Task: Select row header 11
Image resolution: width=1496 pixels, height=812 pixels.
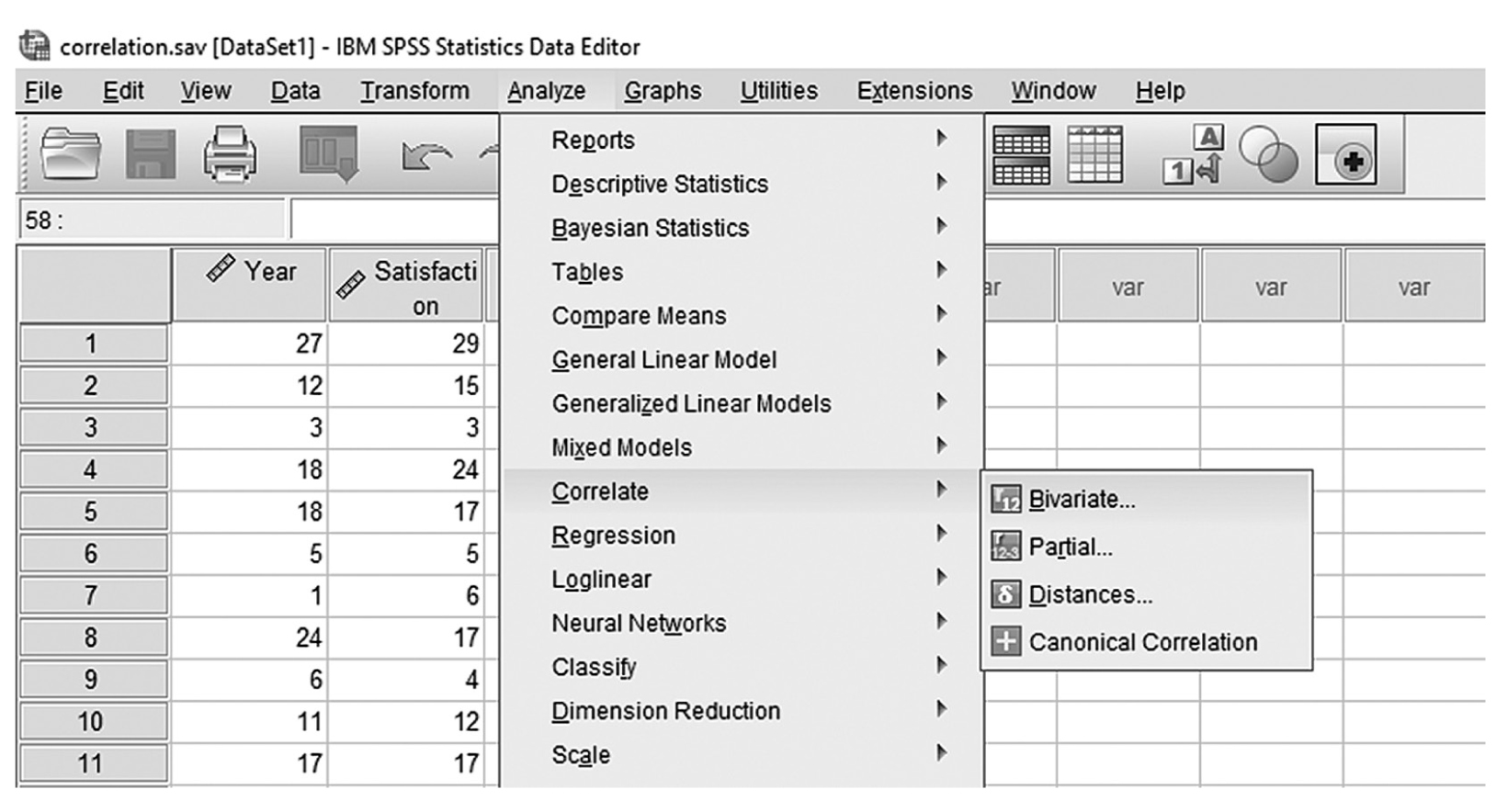Action: click(94, 764)
